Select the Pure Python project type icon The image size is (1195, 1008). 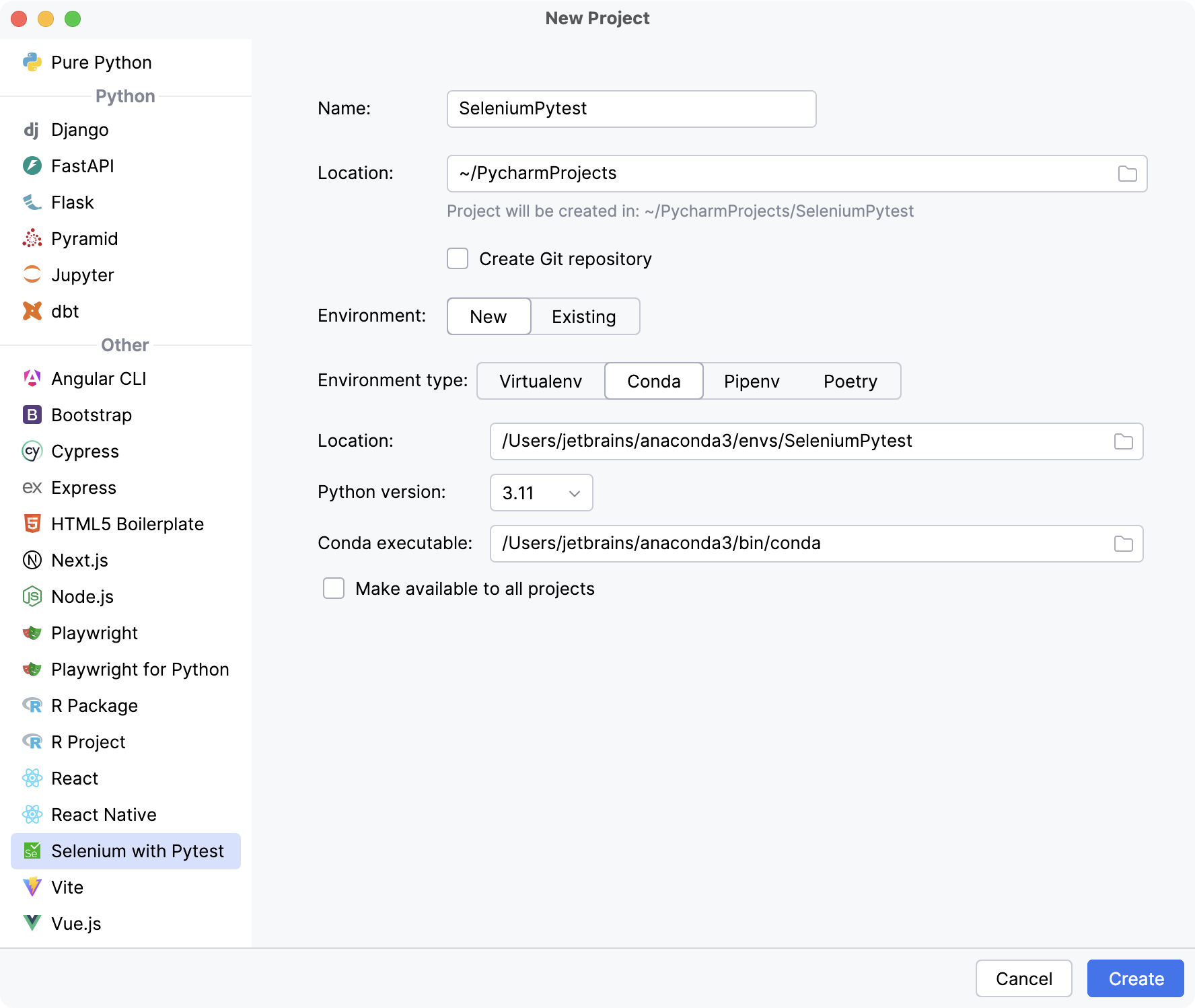32,62
